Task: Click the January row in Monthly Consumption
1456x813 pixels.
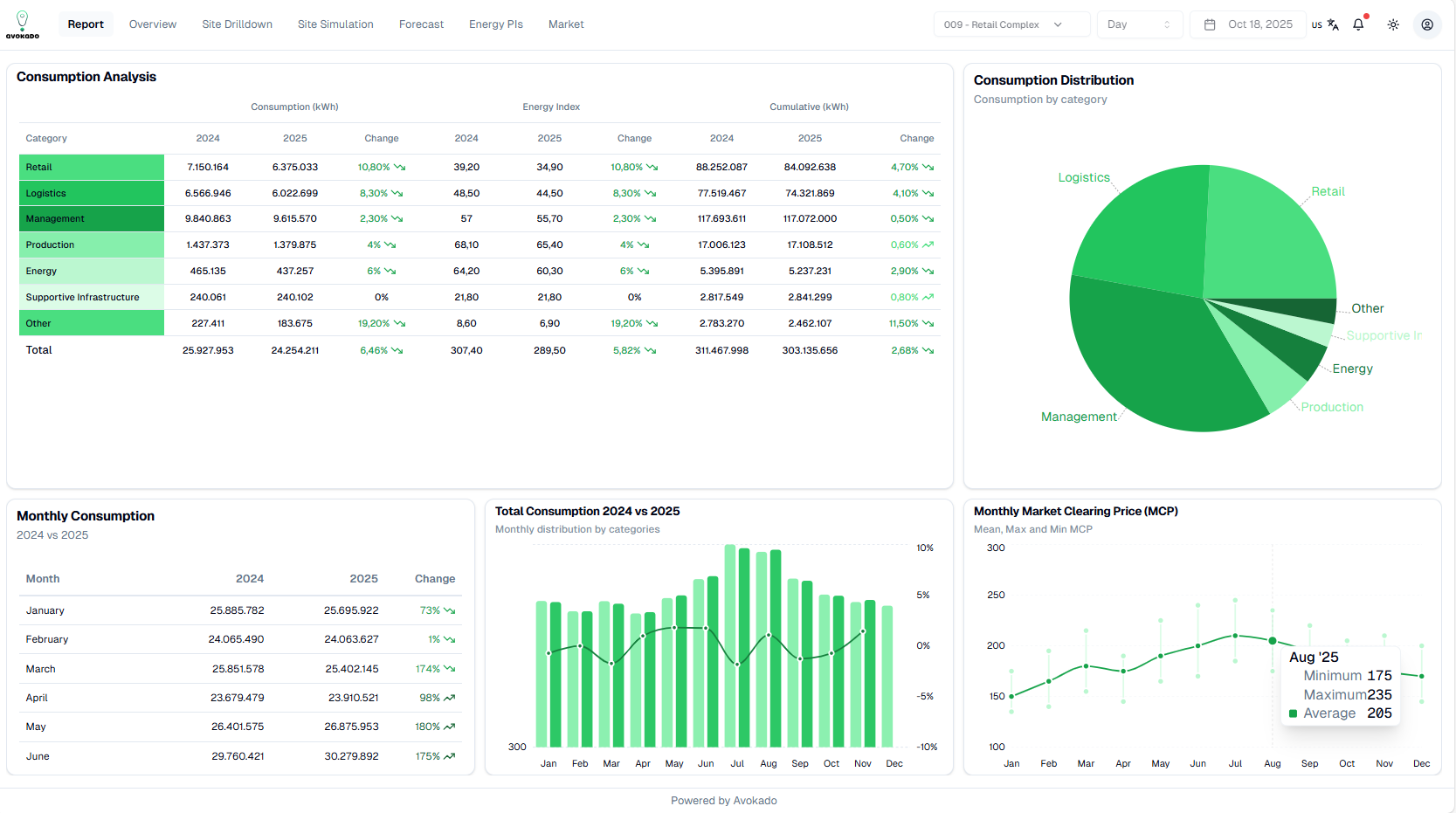Action: point(240,610)
